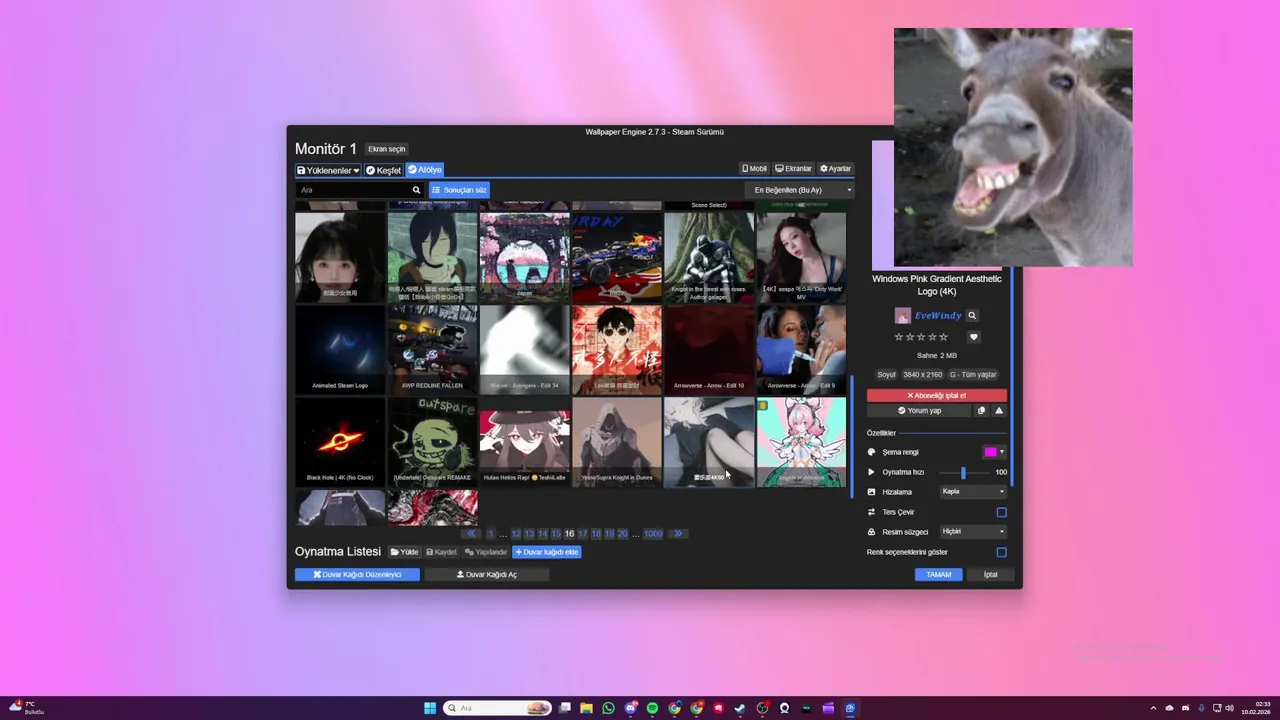Click EveWindy author avatar
This screenshot has height=720, width=1280.
point(902,315)
